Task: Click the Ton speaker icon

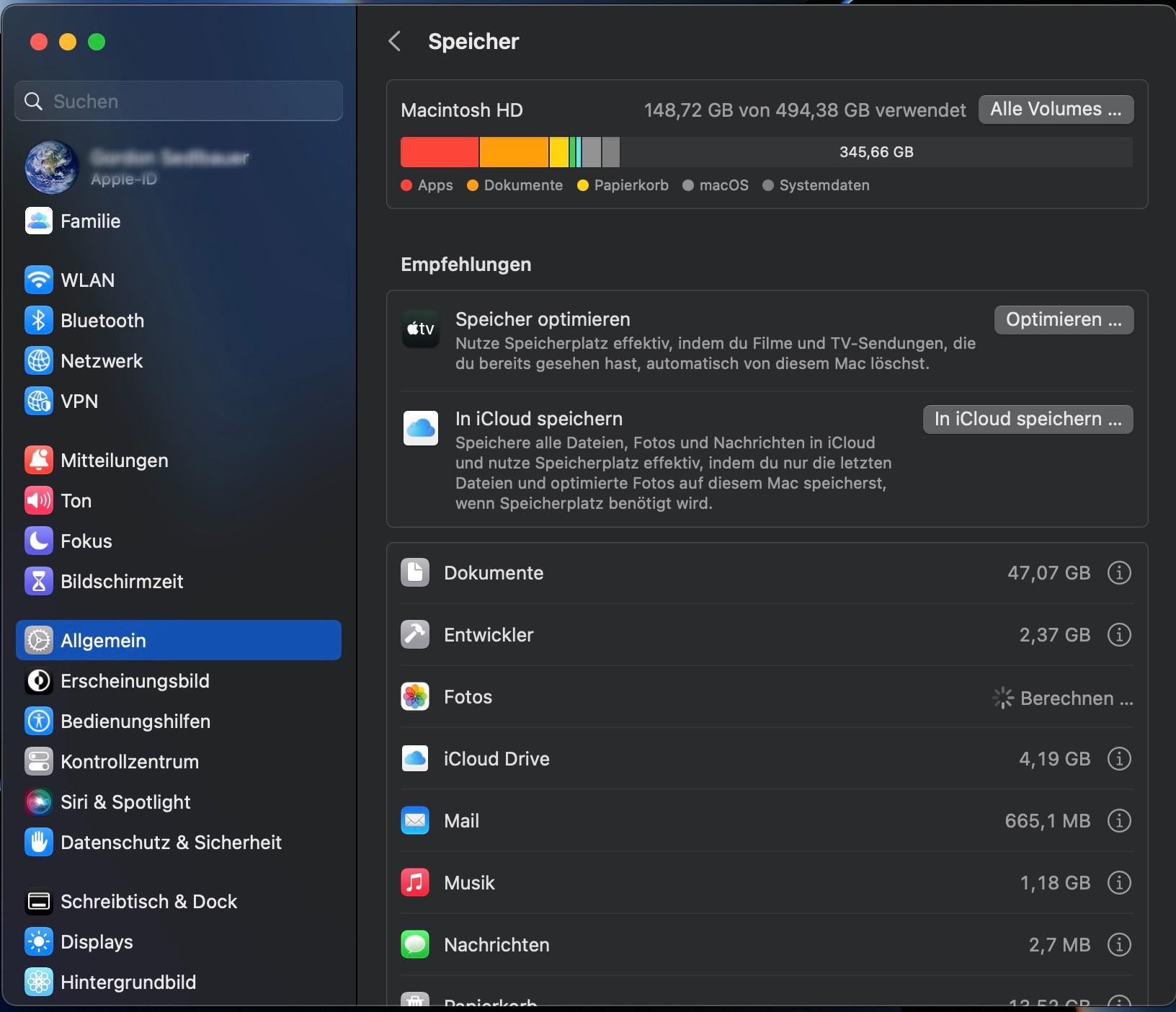Action: 39,500
